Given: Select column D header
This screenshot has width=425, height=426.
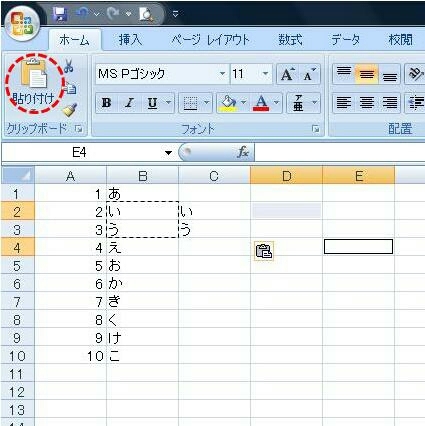Looking at the screenshot, I should click(x=286, y=176).
